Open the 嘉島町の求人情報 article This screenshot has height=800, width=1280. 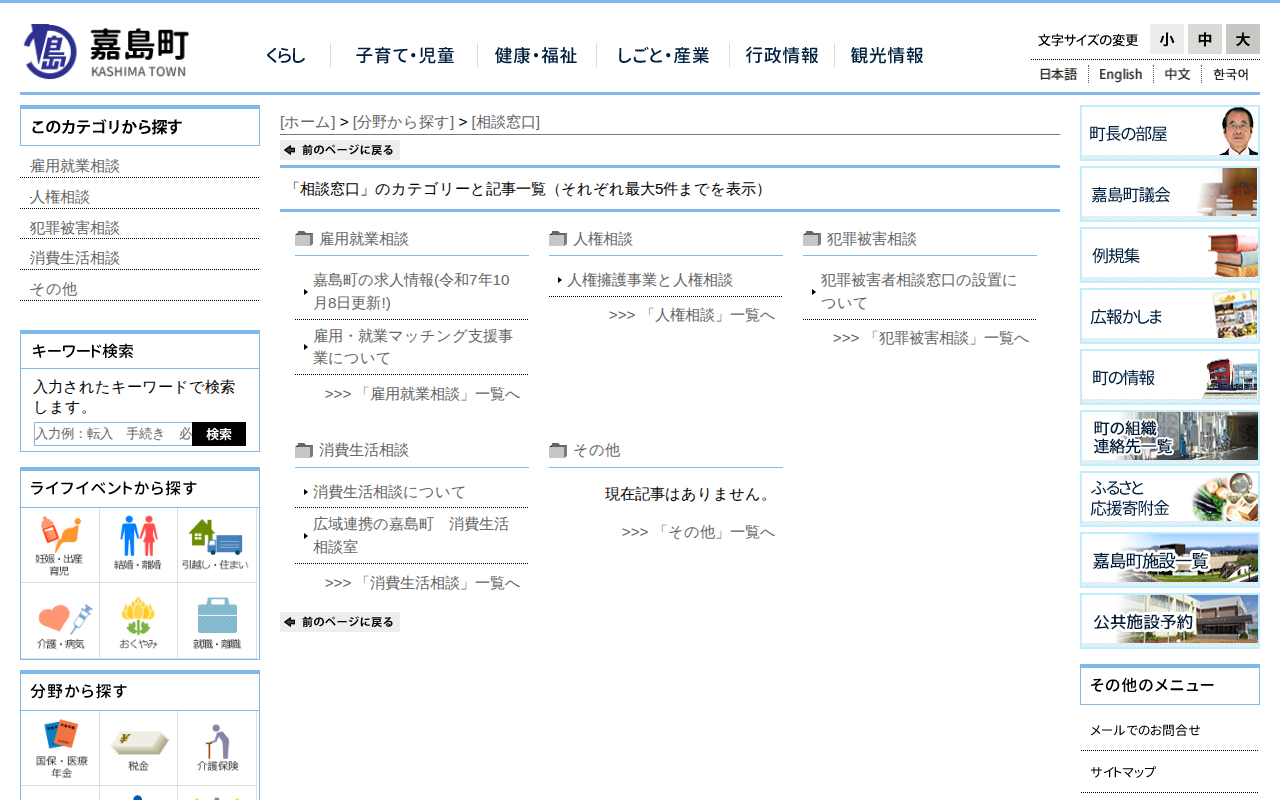pyautogui.click(x=412, y=291)
